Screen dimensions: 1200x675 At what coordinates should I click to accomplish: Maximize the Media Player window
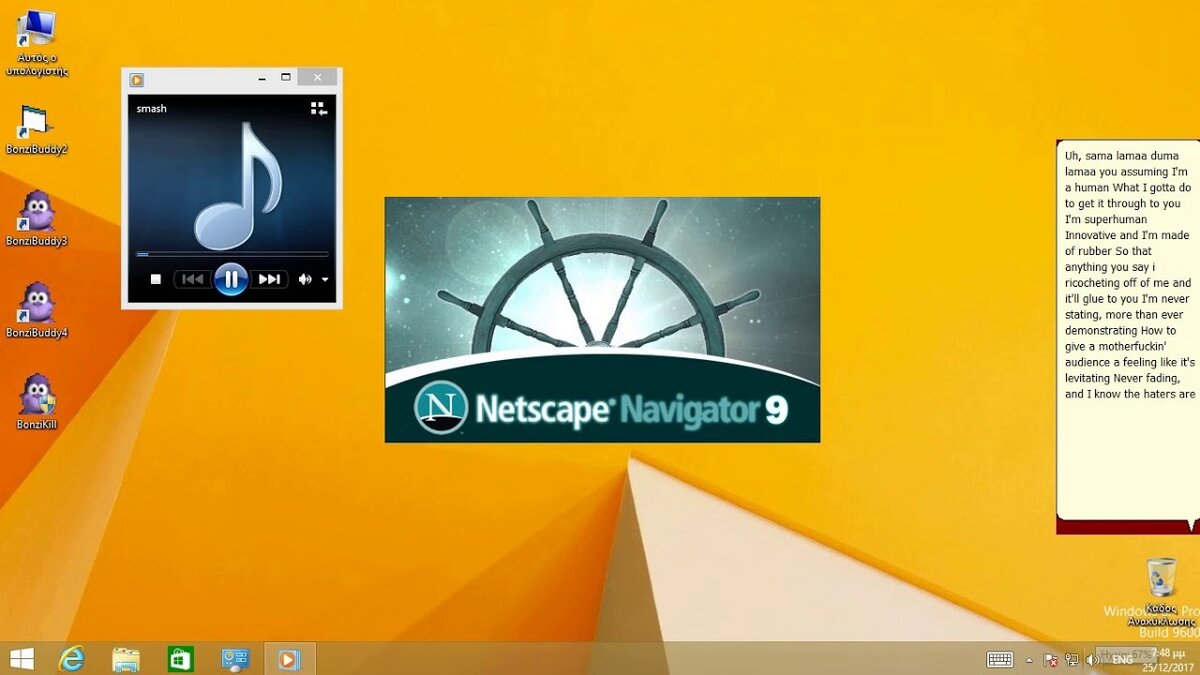(286, 78)
